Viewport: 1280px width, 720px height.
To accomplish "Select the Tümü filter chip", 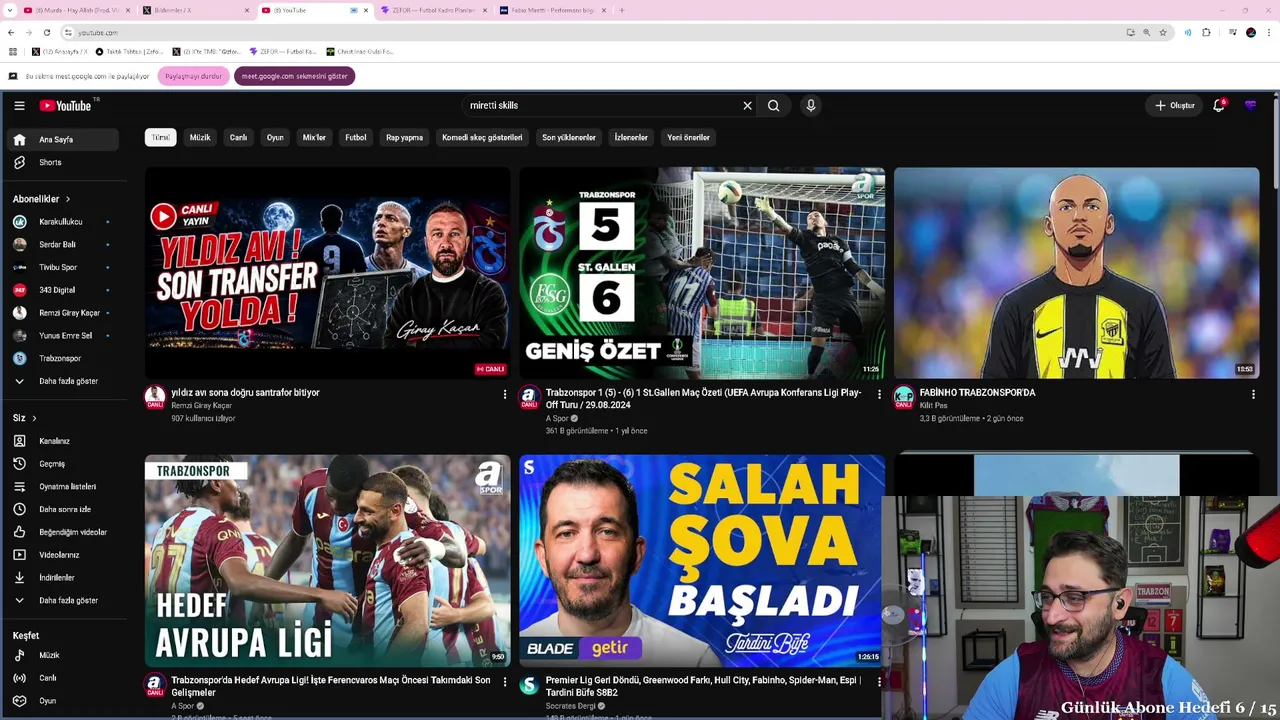I will (160, 138).
